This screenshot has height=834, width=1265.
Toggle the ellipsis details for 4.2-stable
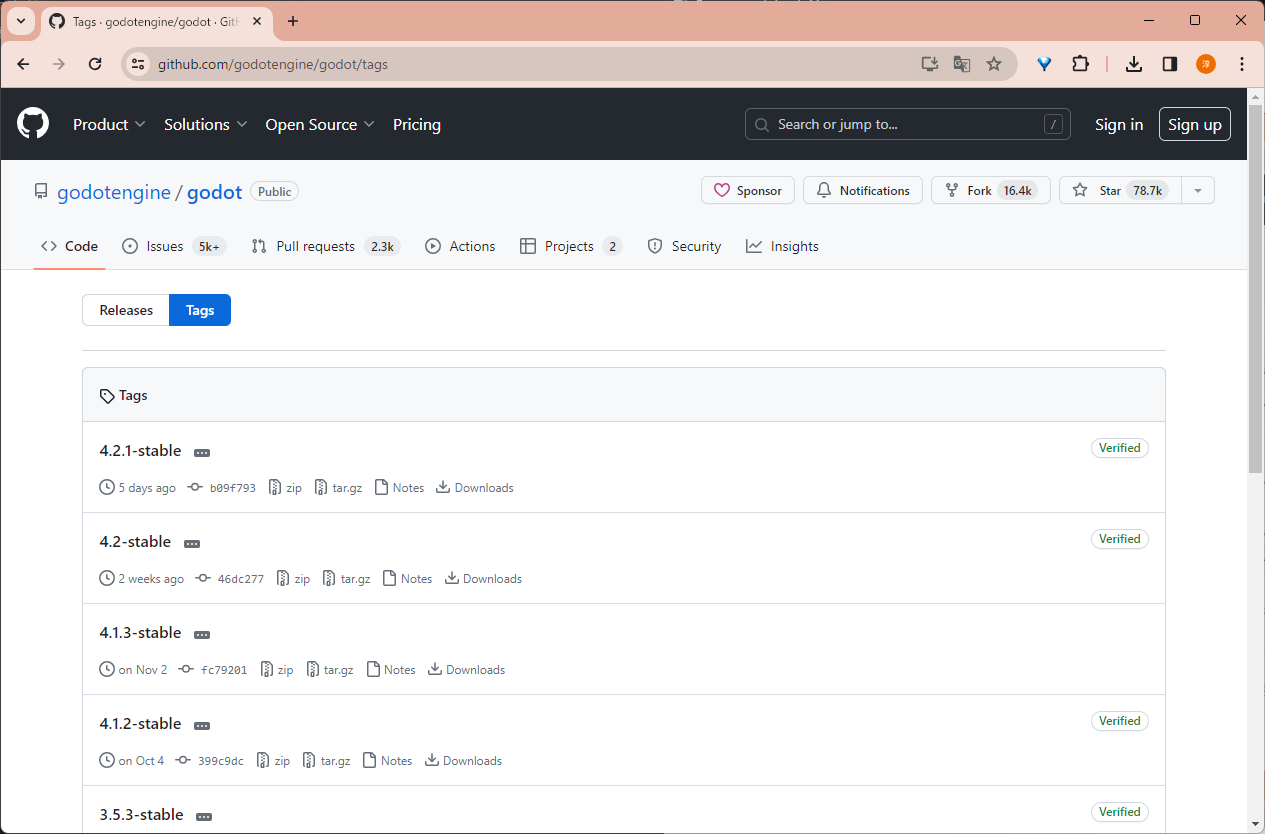click(x=192, y=544)
